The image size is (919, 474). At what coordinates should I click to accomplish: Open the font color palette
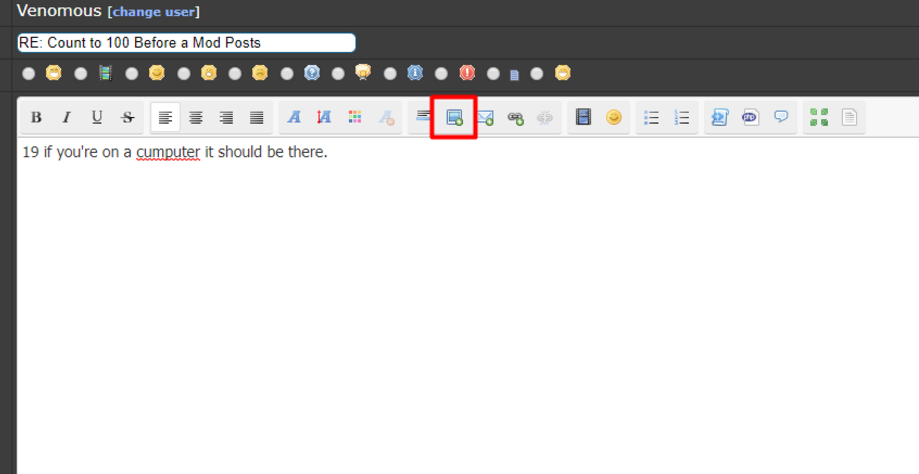[355, 118]
